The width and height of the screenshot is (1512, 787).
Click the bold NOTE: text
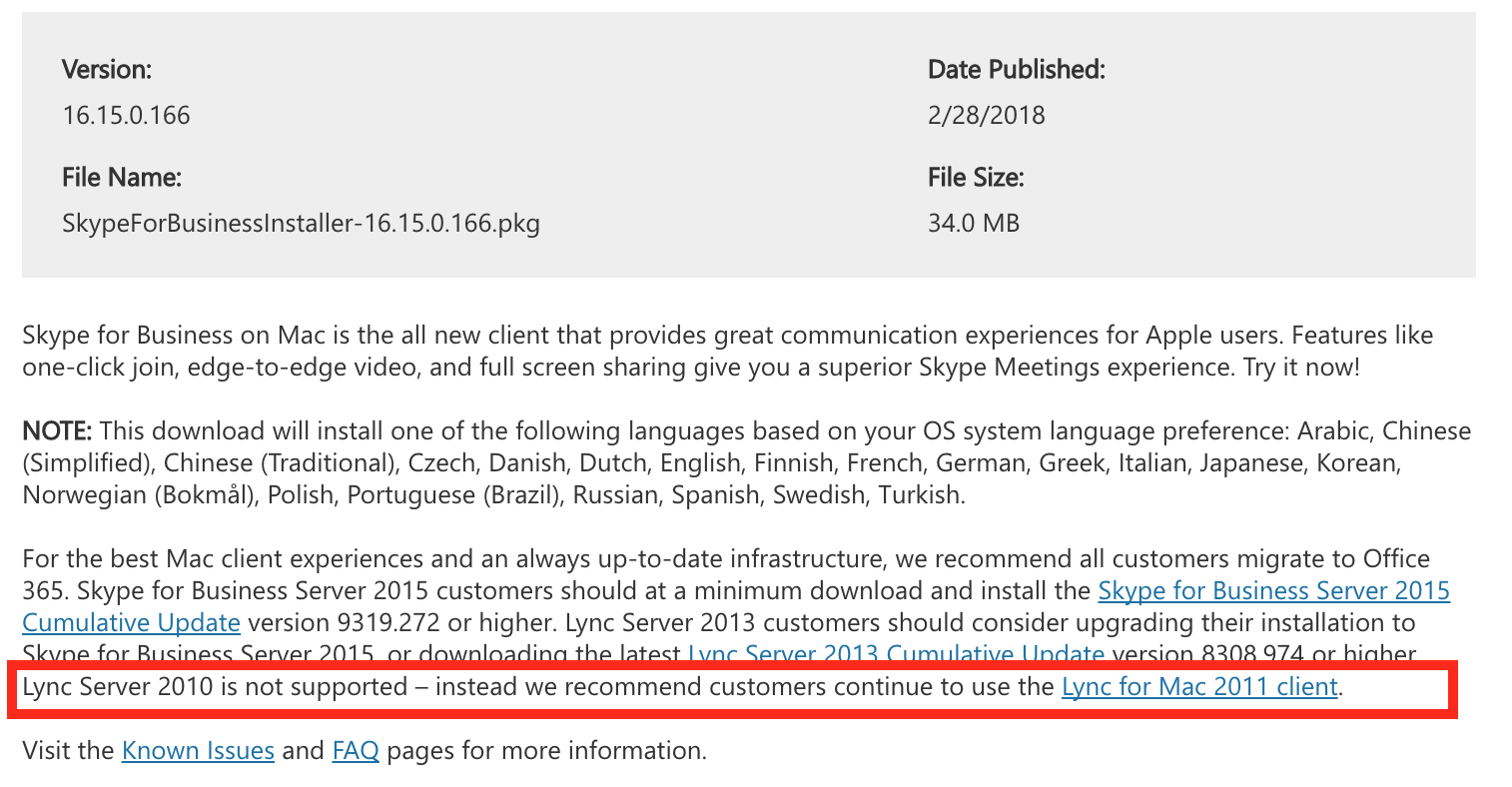tap(57, 430)
